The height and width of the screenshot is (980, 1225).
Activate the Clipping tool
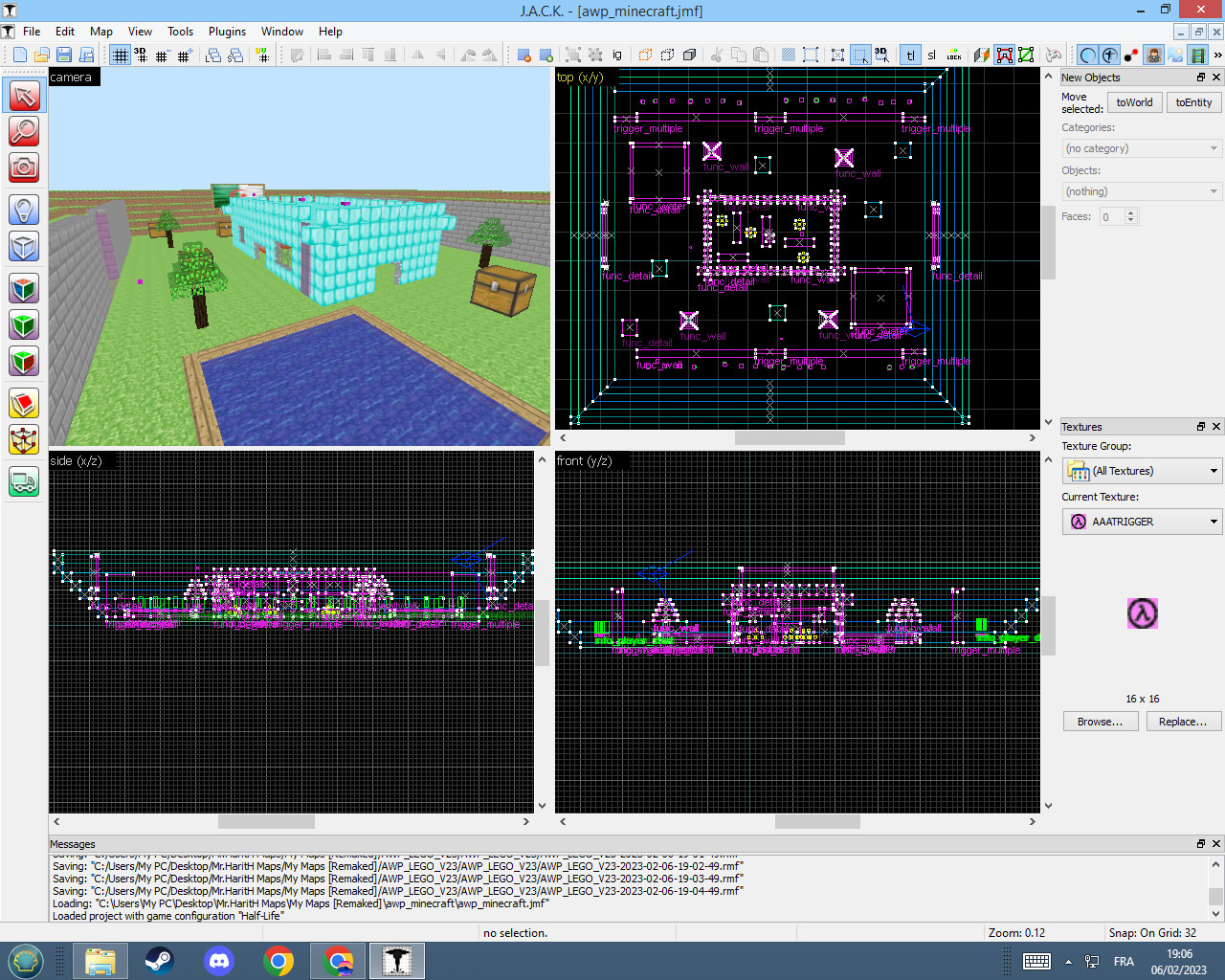point(24,403)
